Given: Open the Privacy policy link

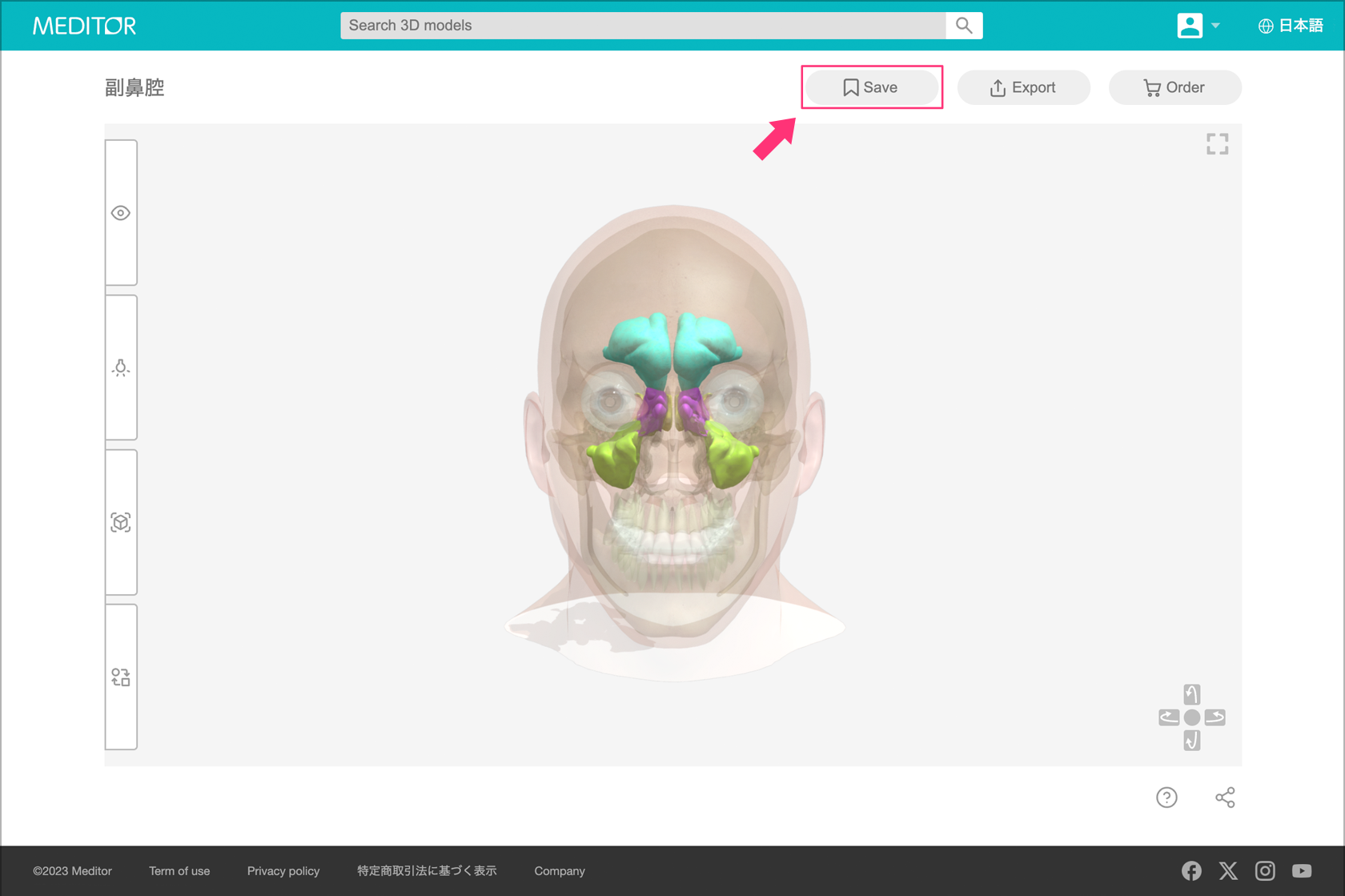Looking at the screenshot, I should (283, 871).
